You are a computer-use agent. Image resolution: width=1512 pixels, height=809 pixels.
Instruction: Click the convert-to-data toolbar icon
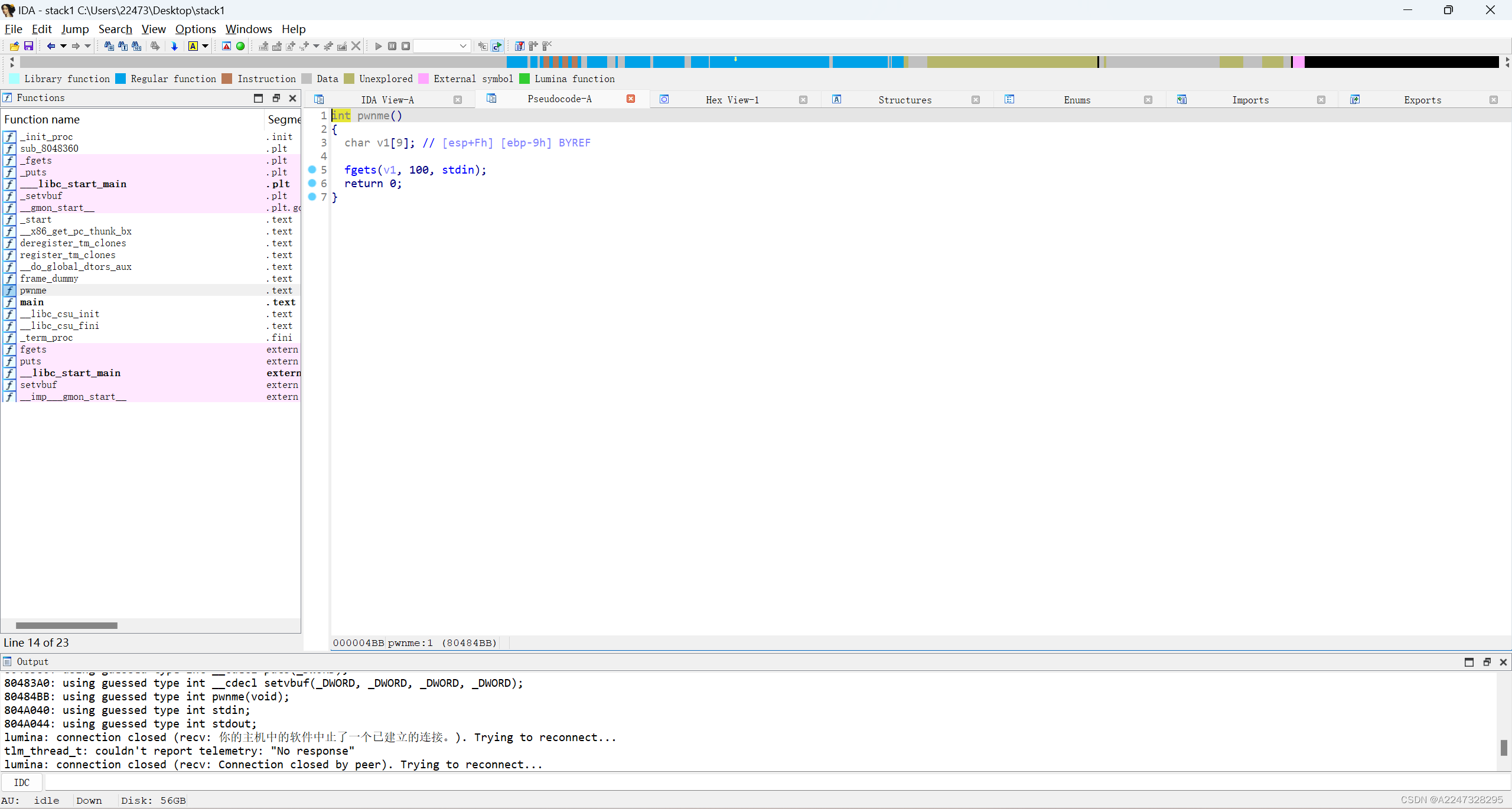click(277, 46)
